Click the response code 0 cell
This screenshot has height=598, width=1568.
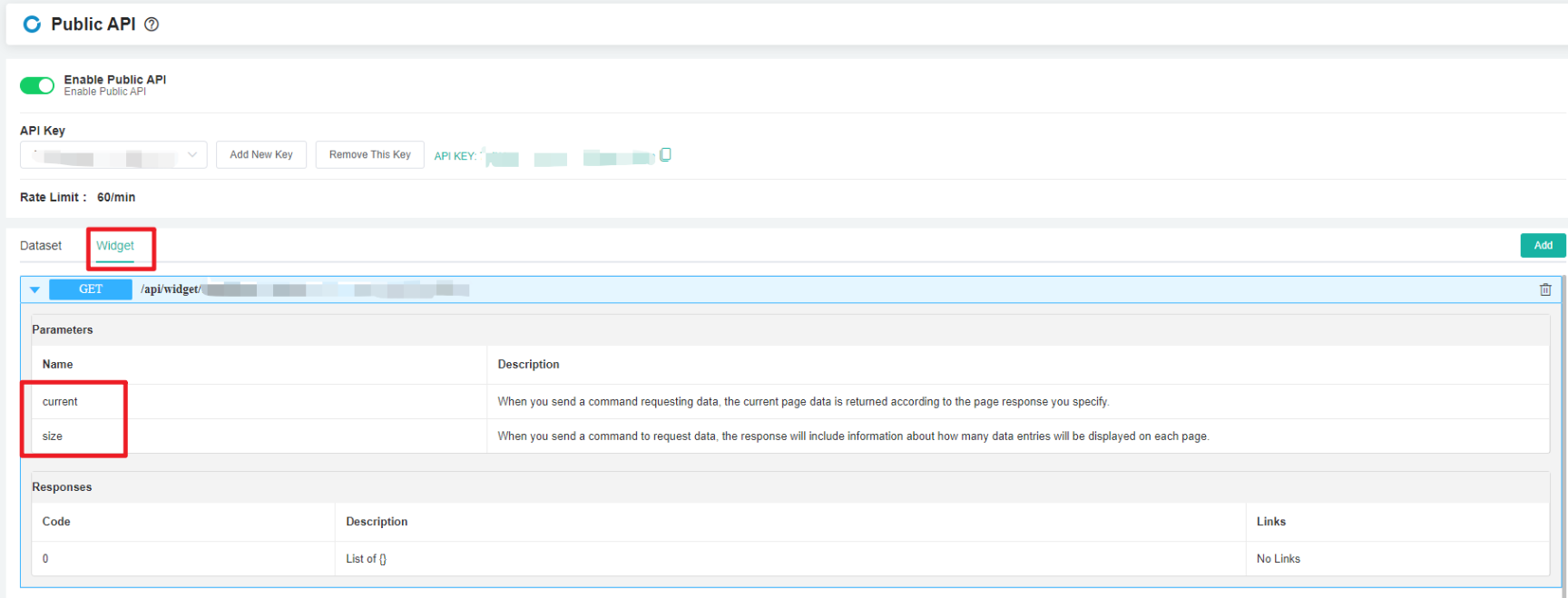[x=45, y=559]
